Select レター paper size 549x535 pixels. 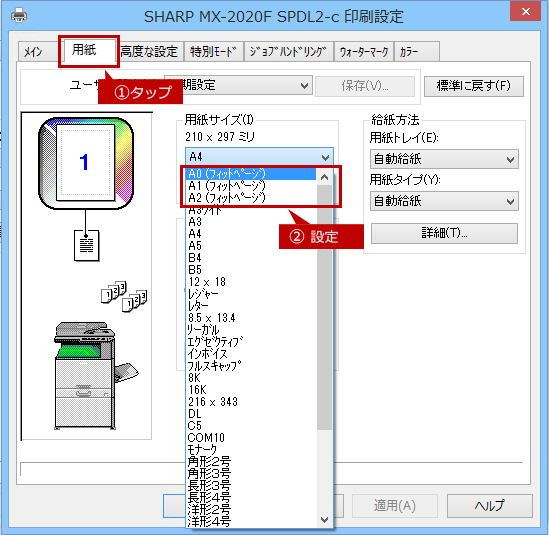[x=251, y=306]
